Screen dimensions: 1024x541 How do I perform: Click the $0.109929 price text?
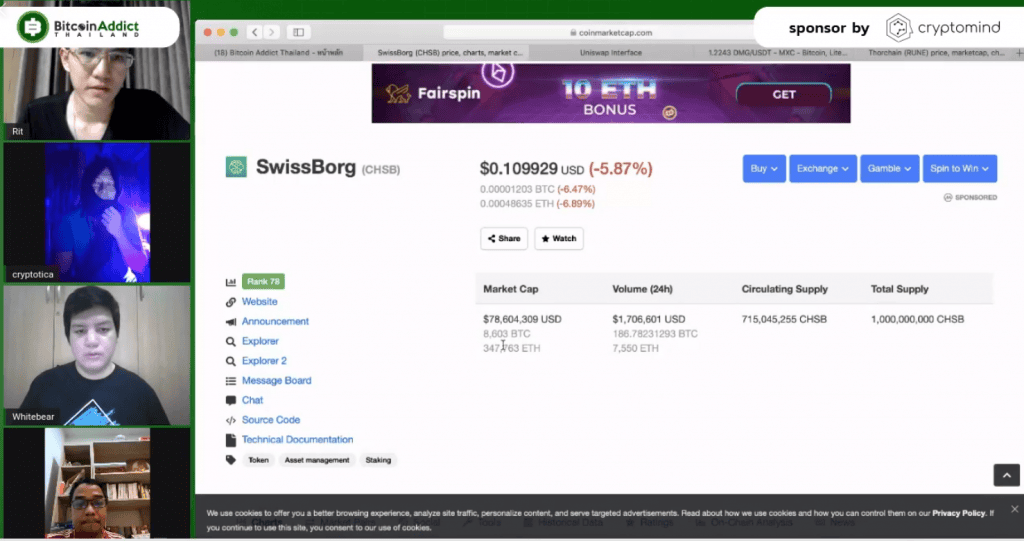(519, 169)
